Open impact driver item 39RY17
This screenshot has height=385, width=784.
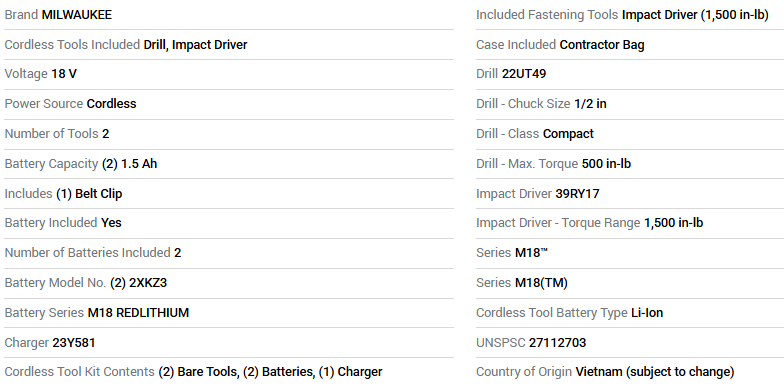(578, 194)
